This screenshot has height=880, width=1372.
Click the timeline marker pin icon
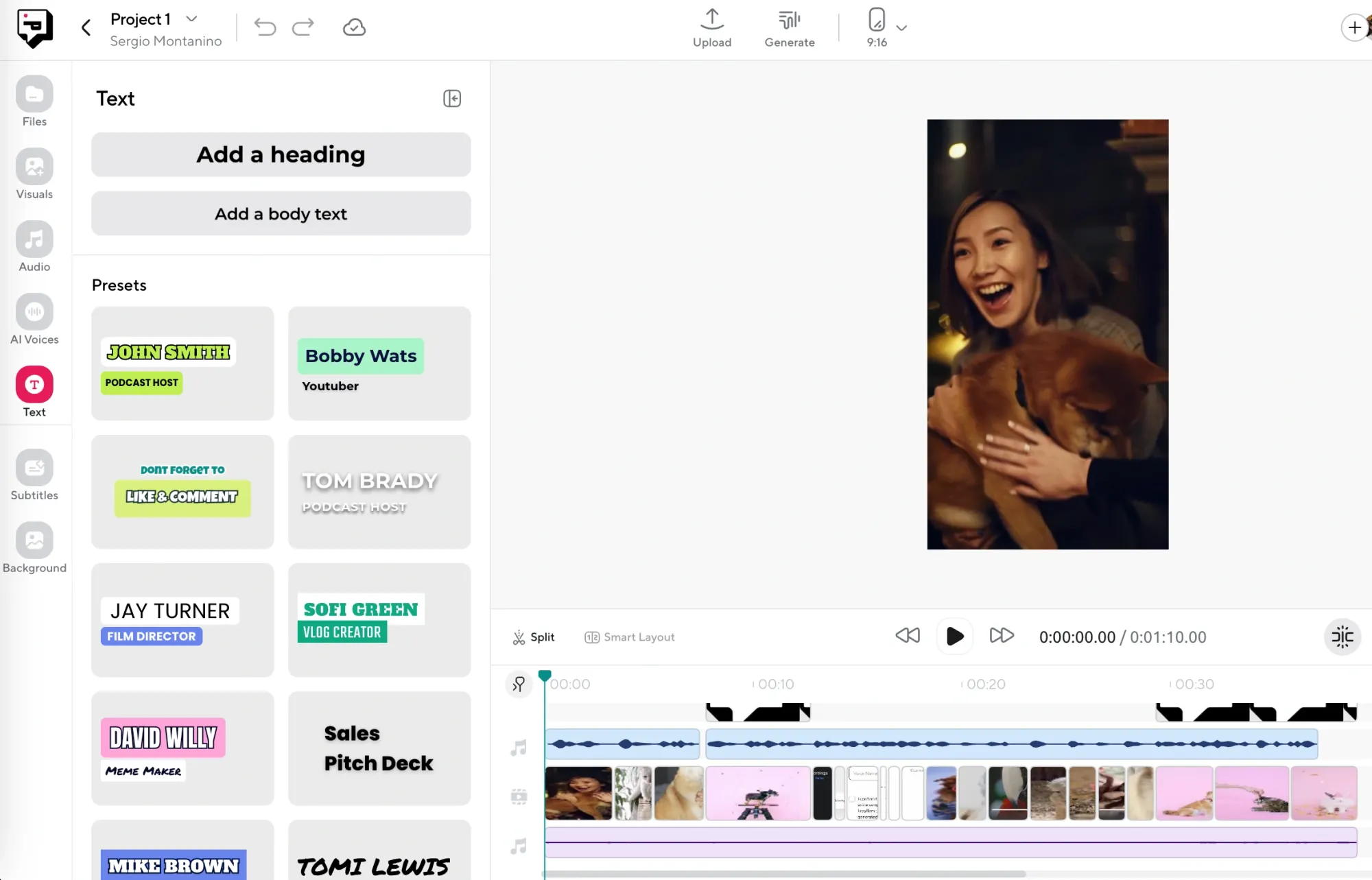click(x=519, y=684)
